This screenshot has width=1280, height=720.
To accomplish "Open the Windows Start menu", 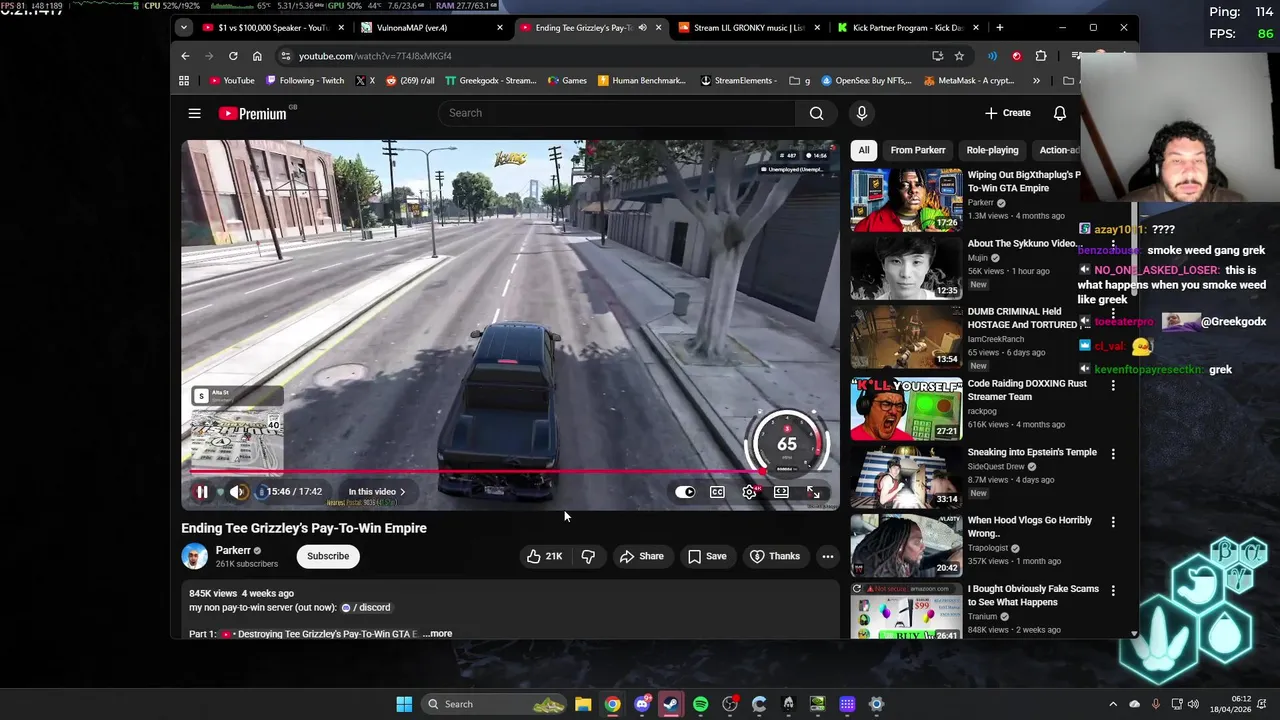I will pos(404,704).
